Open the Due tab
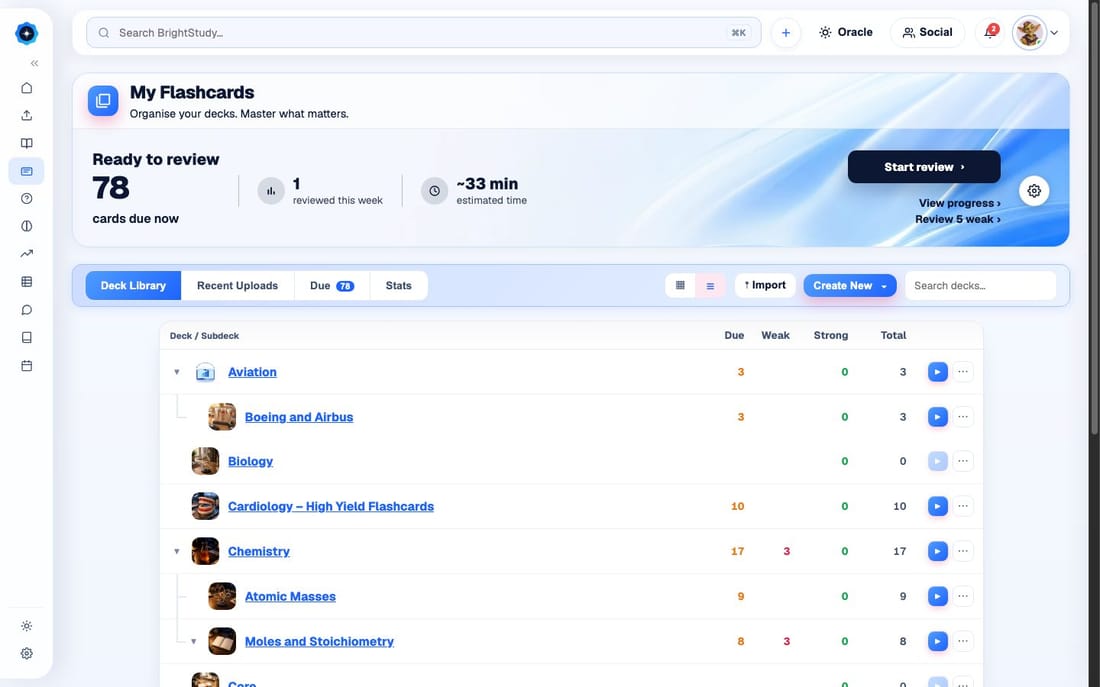 [x=332, y=286]
